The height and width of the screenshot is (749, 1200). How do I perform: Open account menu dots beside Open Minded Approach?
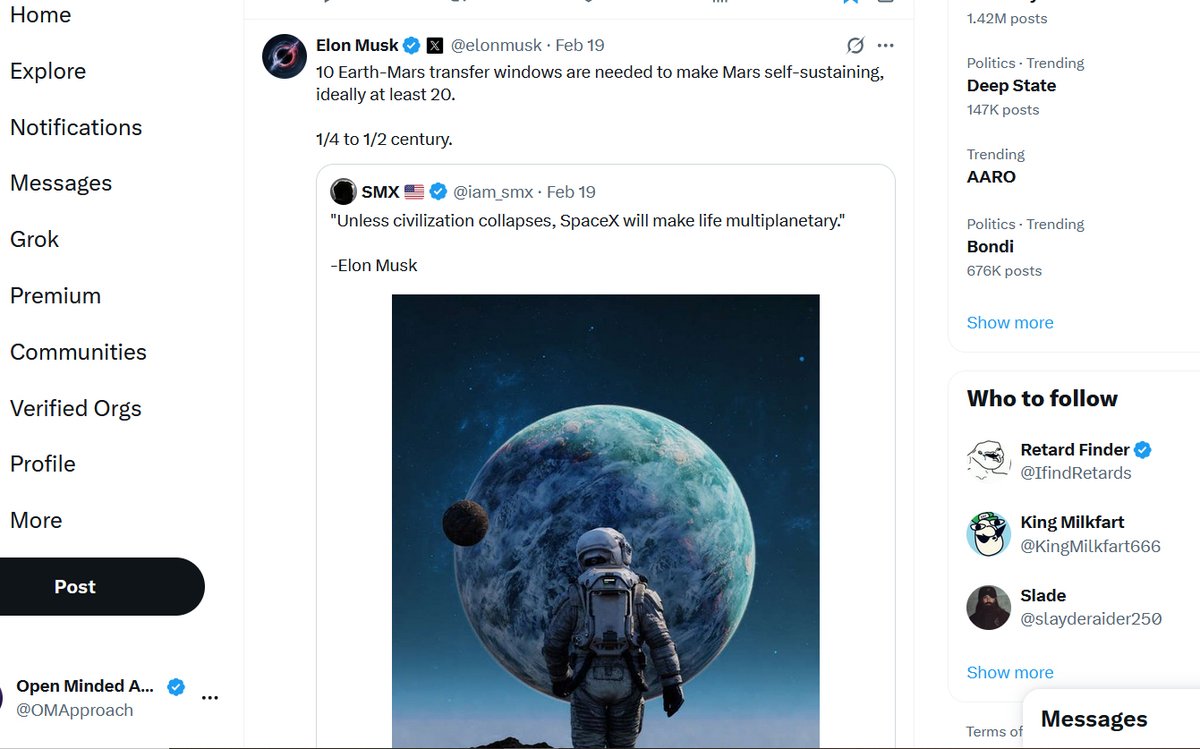coord(210,697)
